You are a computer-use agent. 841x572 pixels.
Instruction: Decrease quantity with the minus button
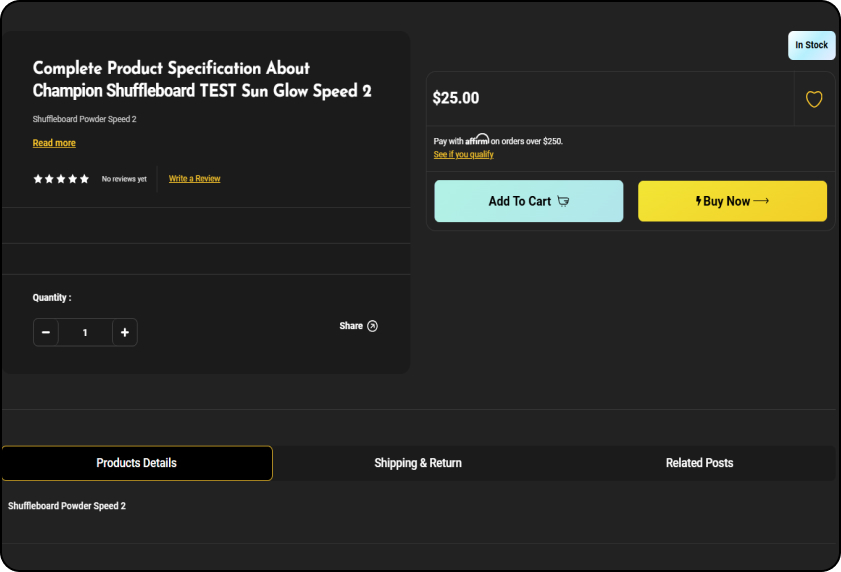tap(46, 332)
